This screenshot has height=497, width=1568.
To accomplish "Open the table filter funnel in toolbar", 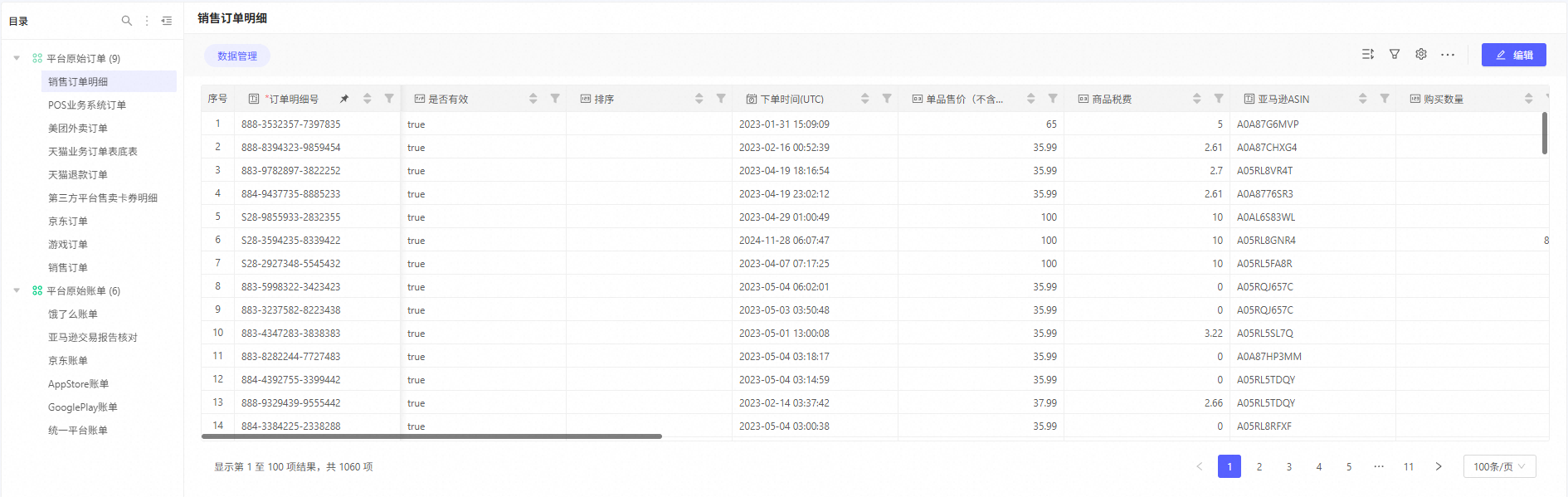I will click(1395, 54).
